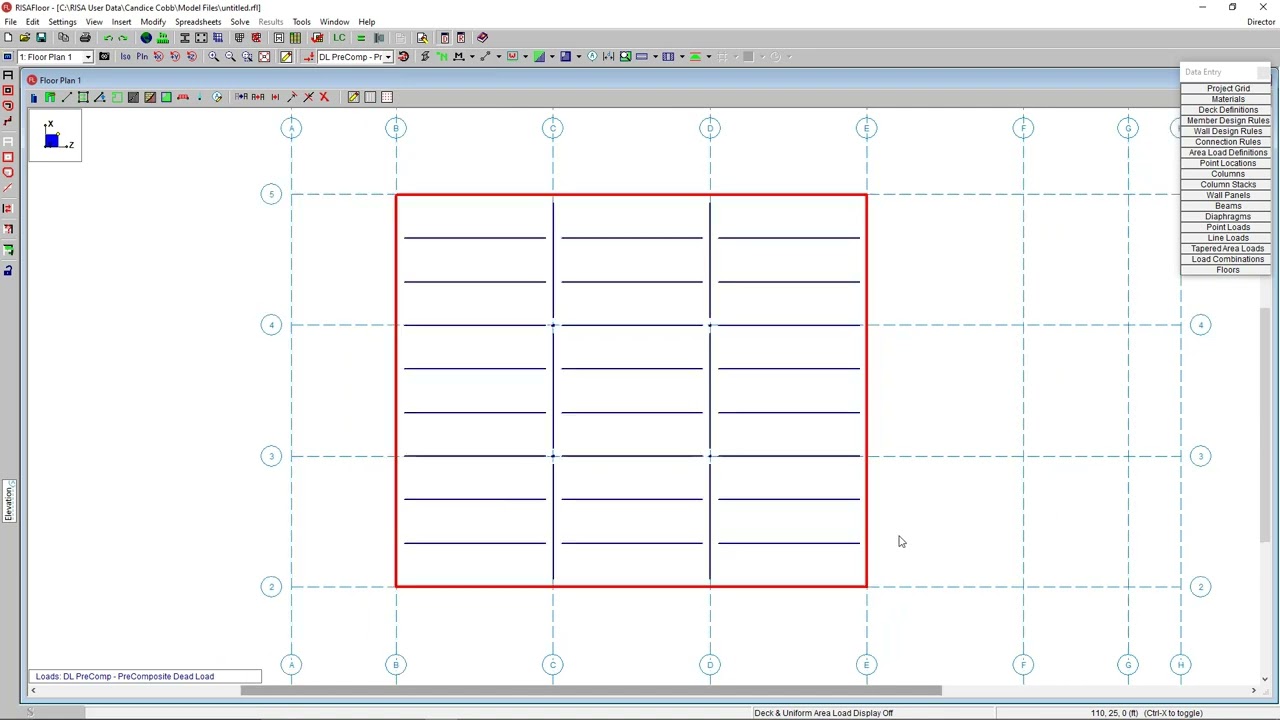Rotate the view about the Z axis
The height and width of the screenshot is (720, 1280).
coord(191,57)
